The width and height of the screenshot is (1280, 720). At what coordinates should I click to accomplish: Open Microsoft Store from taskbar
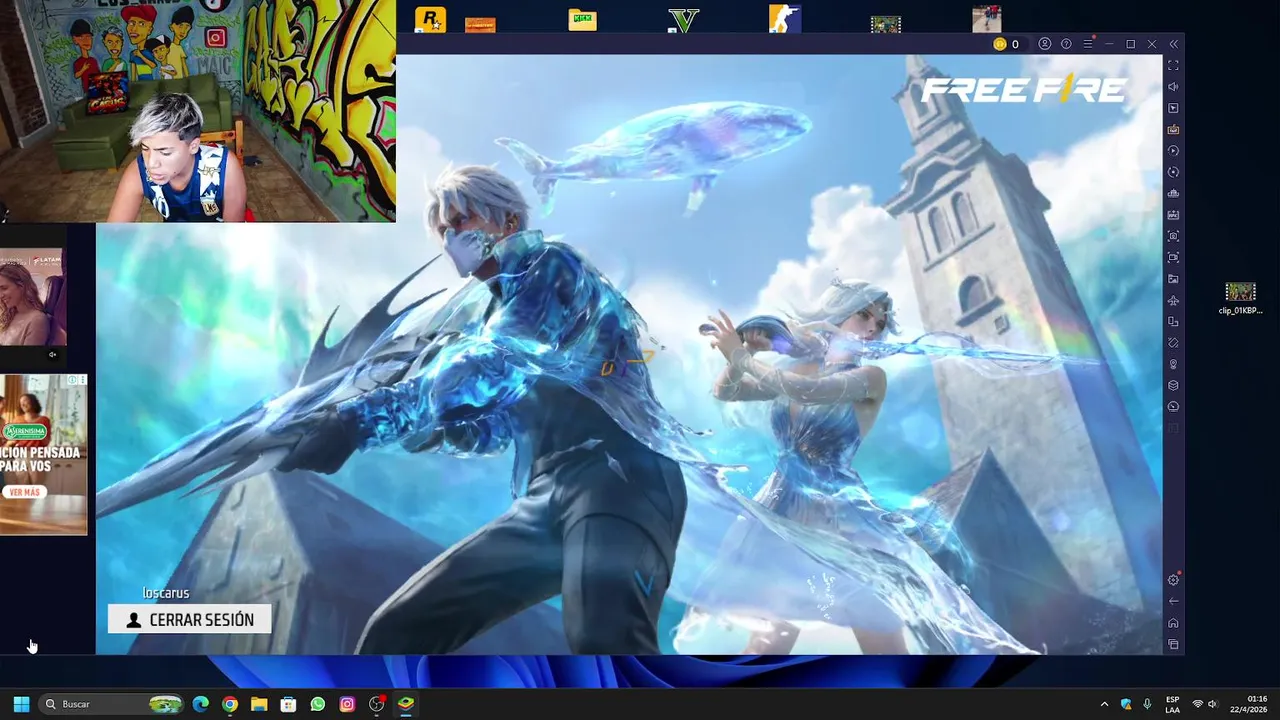click(x=288, y=704)
